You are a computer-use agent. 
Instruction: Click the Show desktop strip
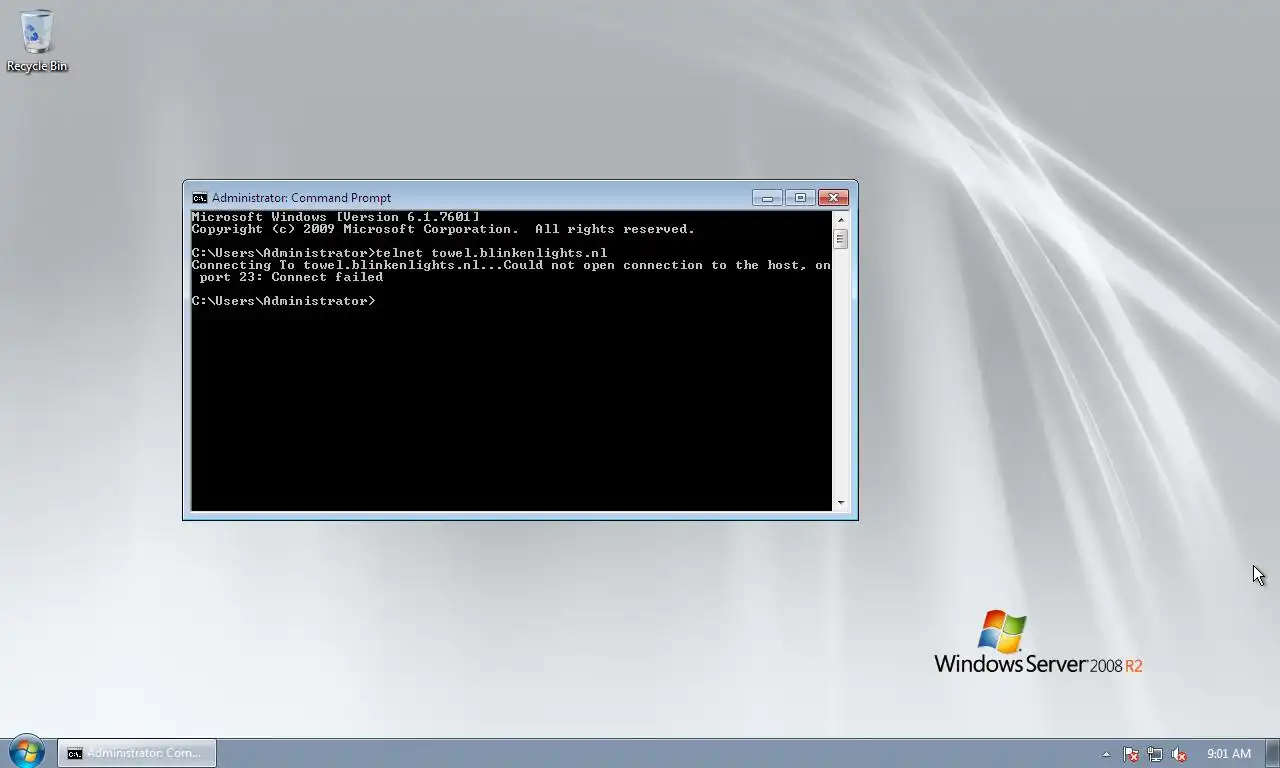[1272, 753]
